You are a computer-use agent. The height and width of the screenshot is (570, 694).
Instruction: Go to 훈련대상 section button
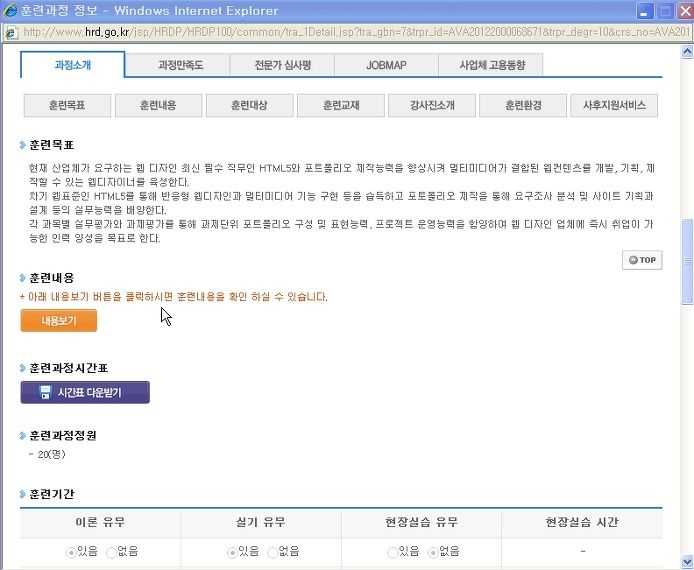tap(250, 105)
